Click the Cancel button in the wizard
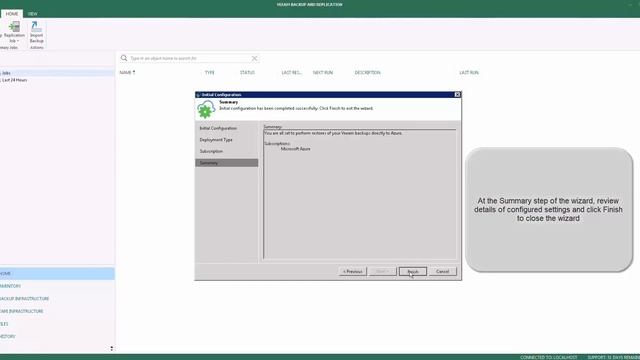Viewport: 640px width, 360px height. point(442,271)
